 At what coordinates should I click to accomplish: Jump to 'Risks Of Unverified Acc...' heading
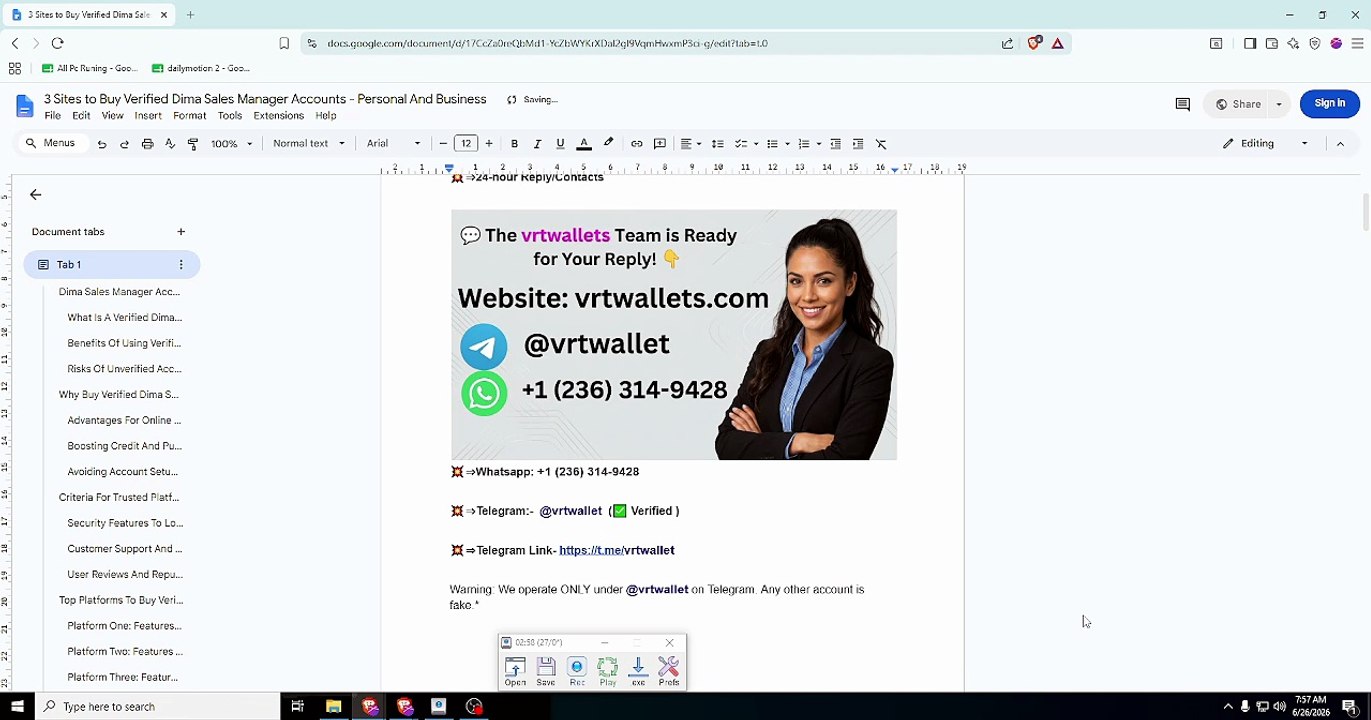pos(124,369)
